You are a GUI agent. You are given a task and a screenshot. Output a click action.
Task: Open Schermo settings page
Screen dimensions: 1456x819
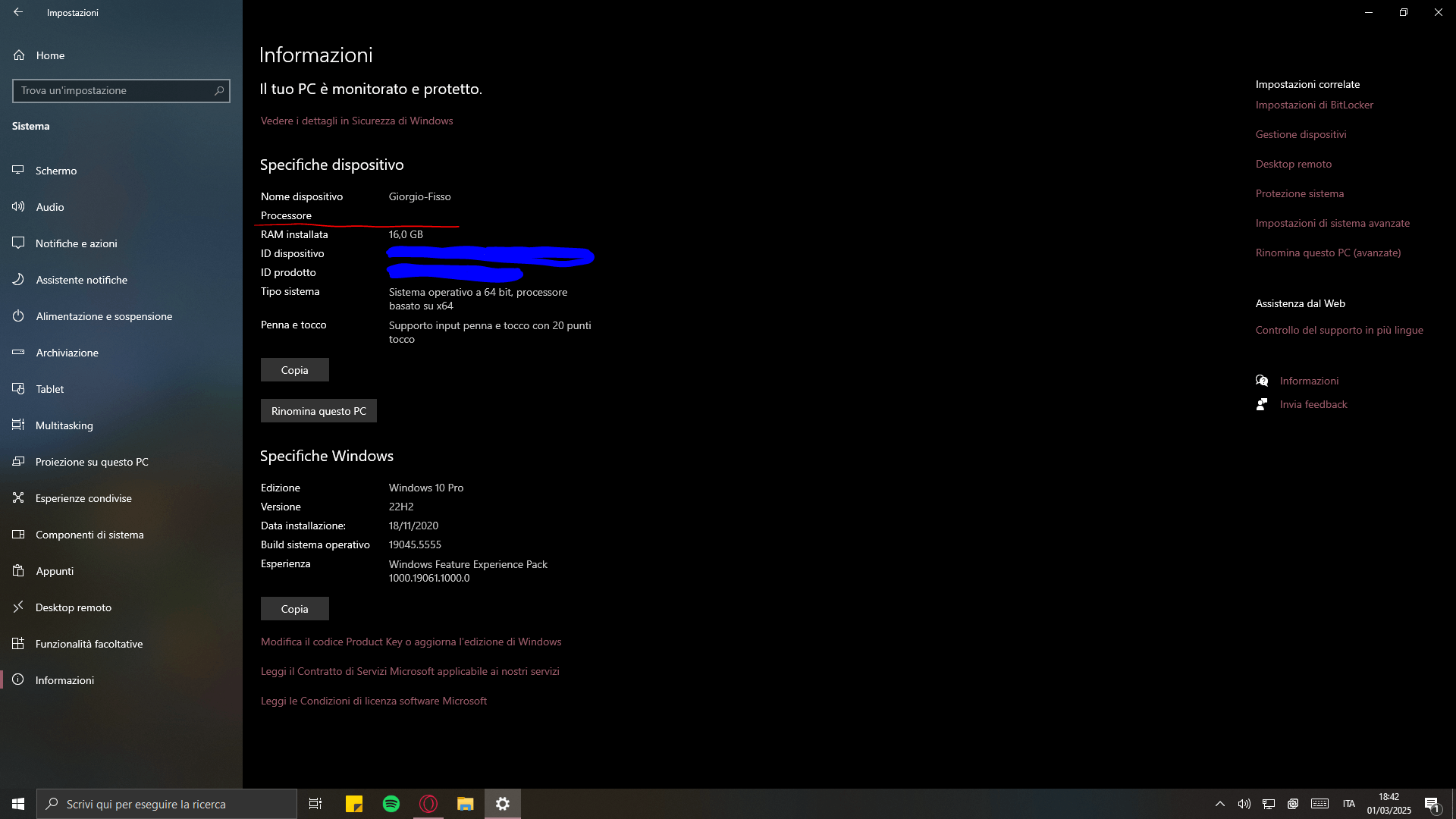pos(56,171)
